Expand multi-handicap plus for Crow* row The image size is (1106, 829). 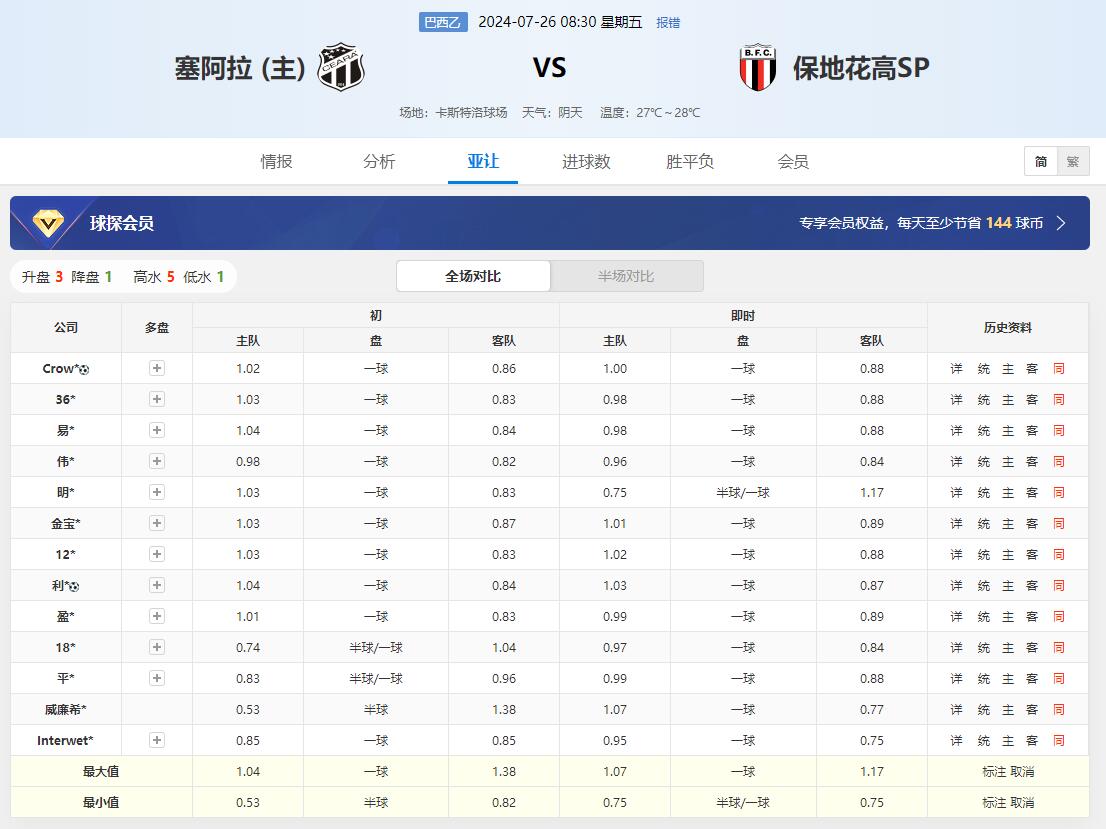point(157,368)
